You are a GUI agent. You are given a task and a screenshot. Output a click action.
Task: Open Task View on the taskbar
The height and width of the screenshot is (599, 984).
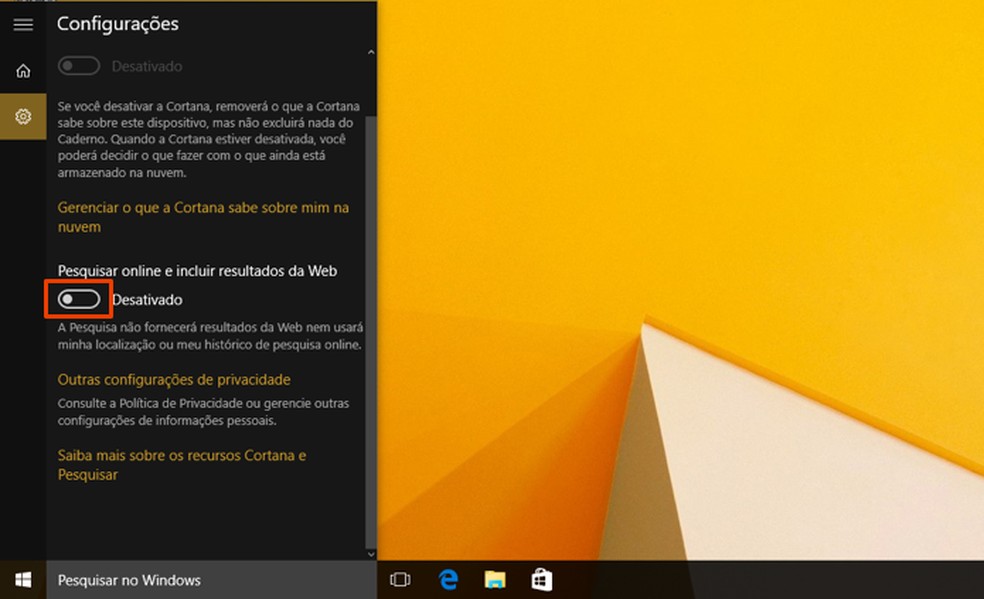(x=401, y=579)
